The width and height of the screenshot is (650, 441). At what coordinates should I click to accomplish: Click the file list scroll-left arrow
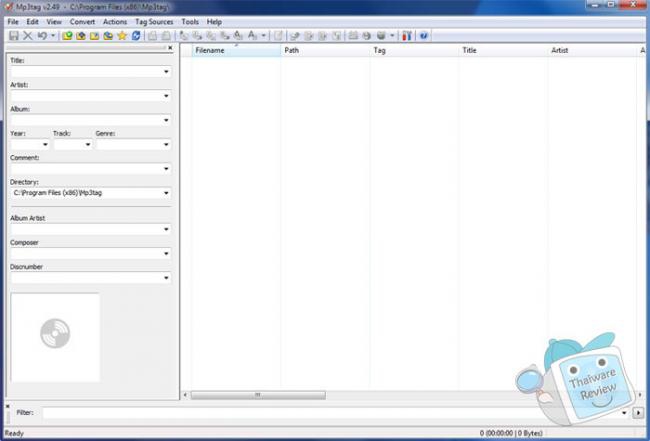(x=185, y=395)
